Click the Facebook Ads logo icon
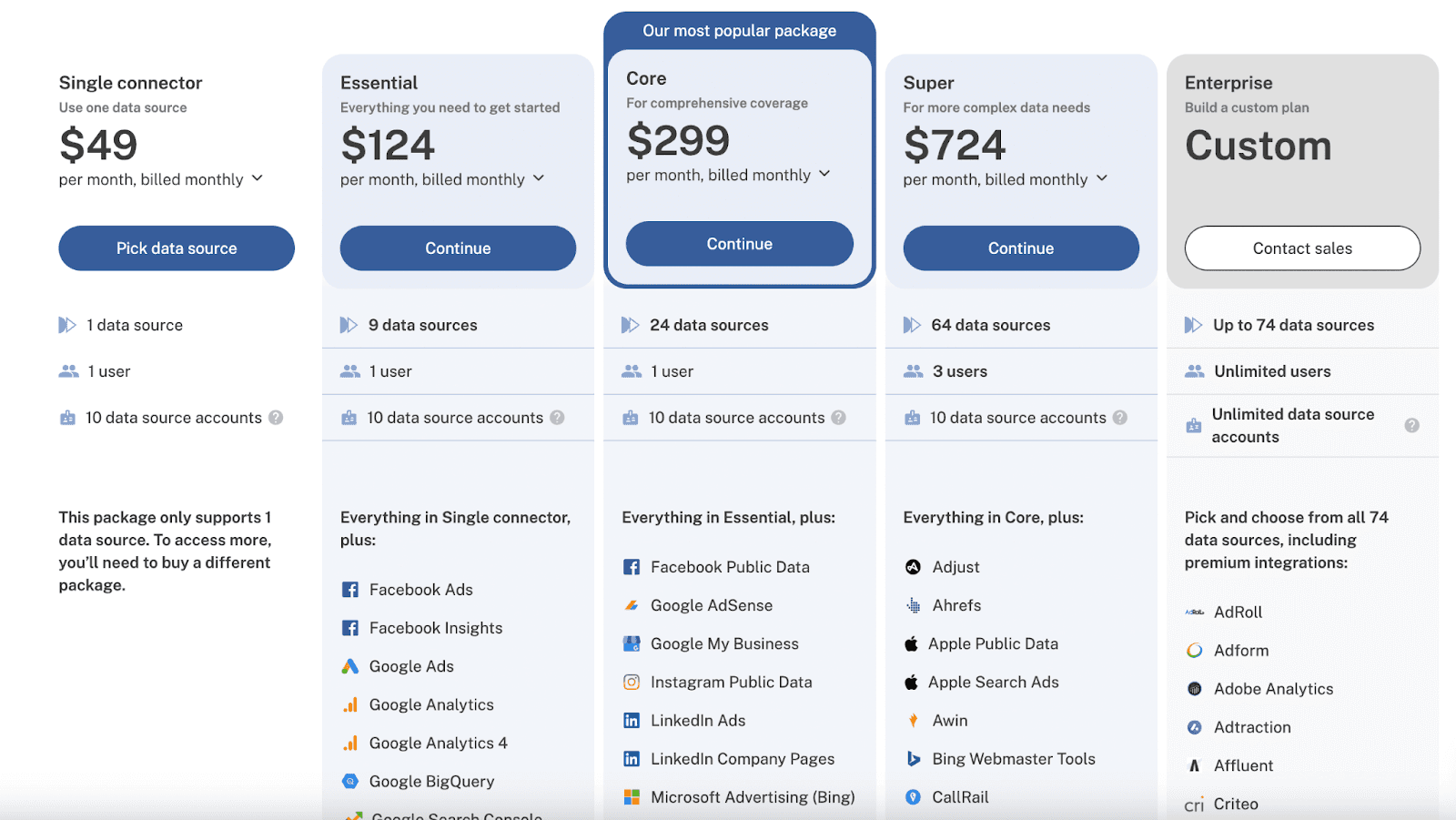 point(349,590)
